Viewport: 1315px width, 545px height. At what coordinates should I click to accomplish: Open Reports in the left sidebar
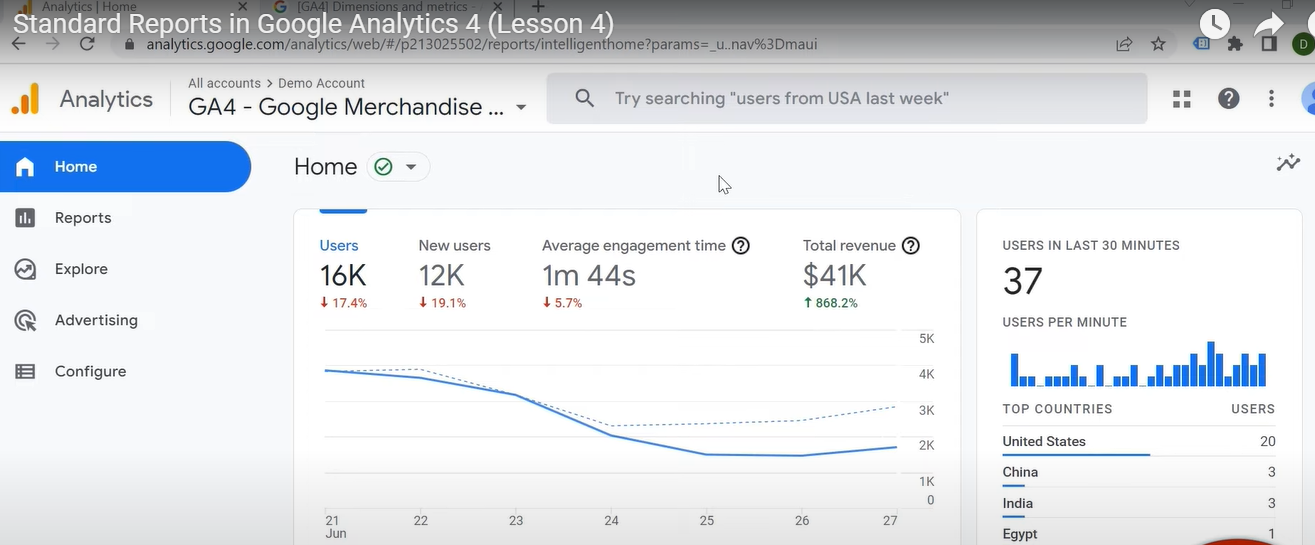83,218
